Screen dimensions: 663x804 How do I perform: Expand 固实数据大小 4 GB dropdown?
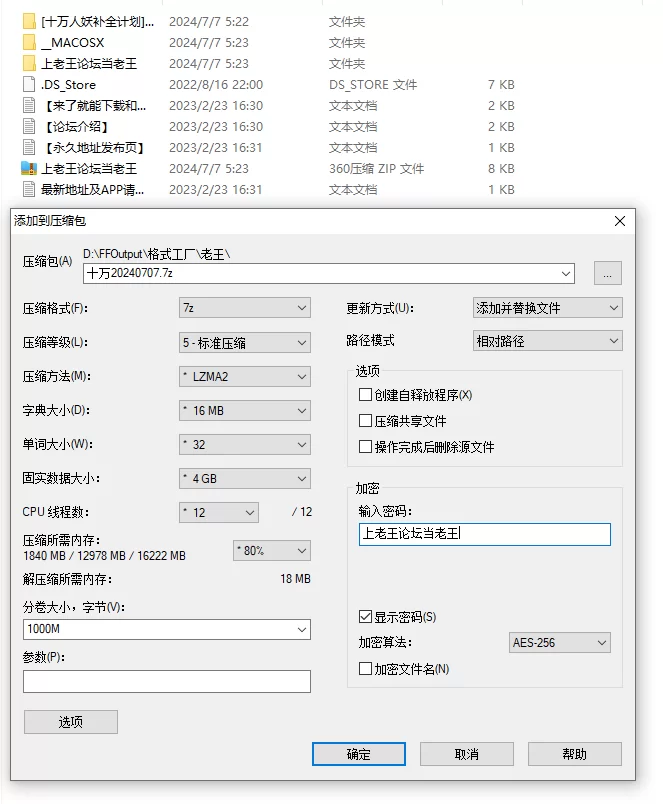(245, 478)
